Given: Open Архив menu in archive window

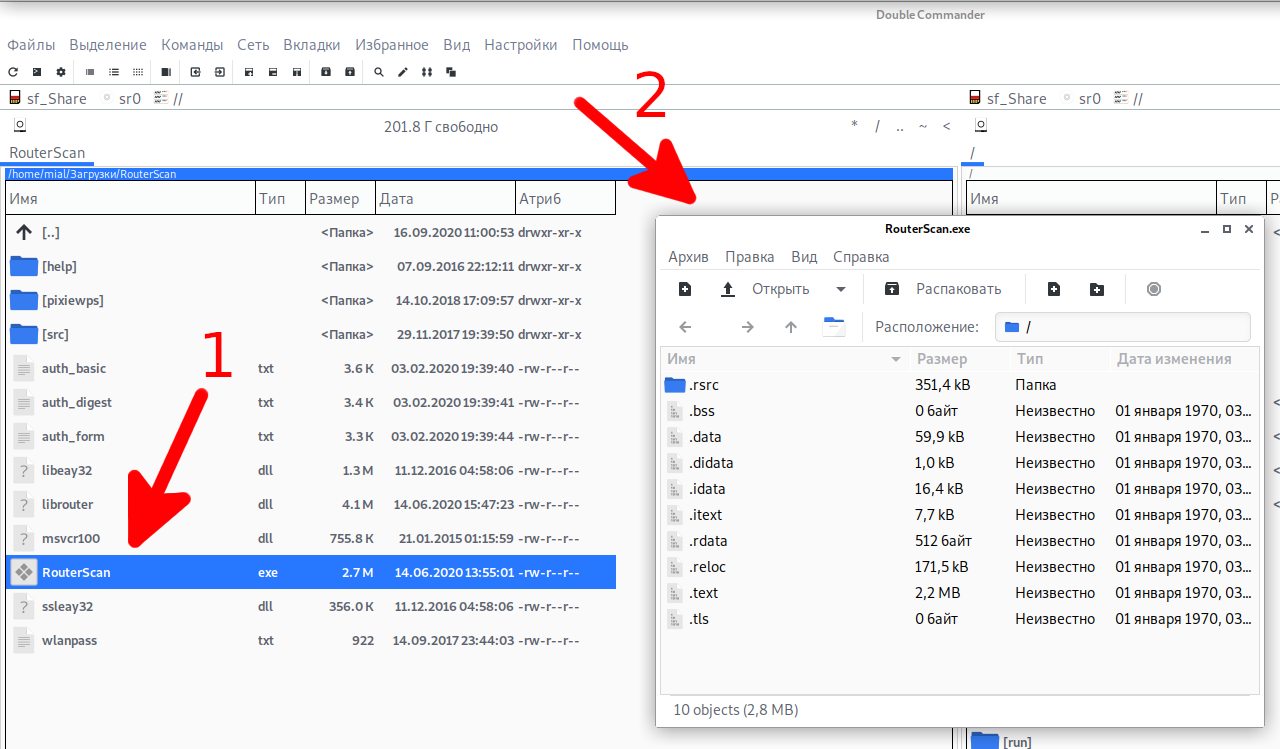Looking at the screenshot, I should (688, 257).
